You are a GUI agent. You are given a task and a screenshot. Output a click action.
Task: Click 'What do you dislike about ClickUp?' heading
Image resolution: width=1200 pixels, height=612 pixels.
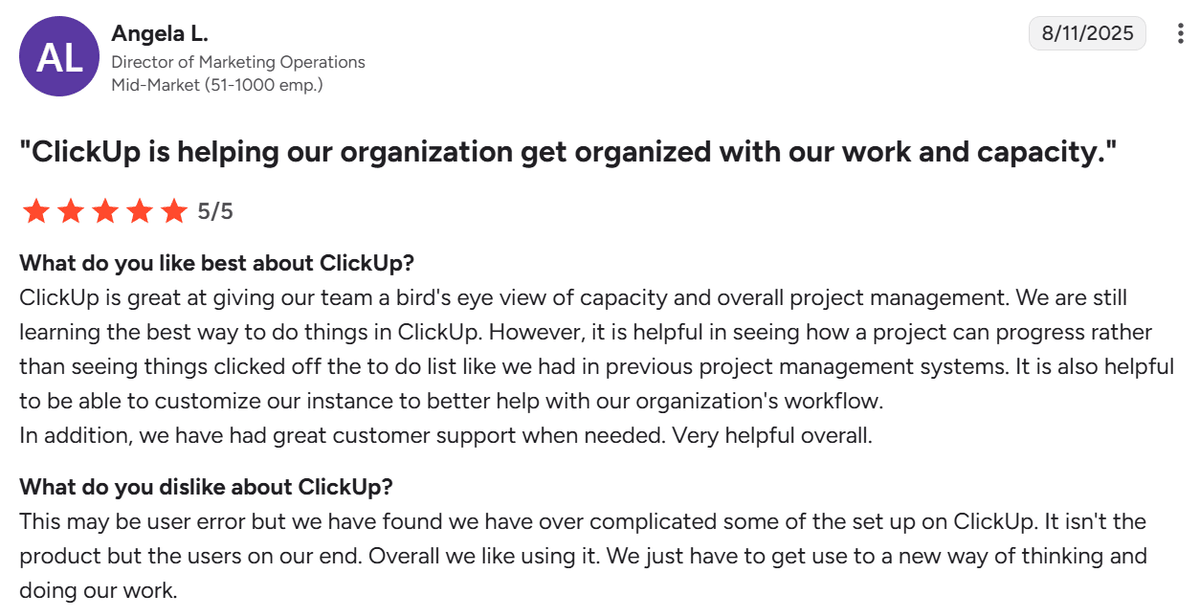207,487
